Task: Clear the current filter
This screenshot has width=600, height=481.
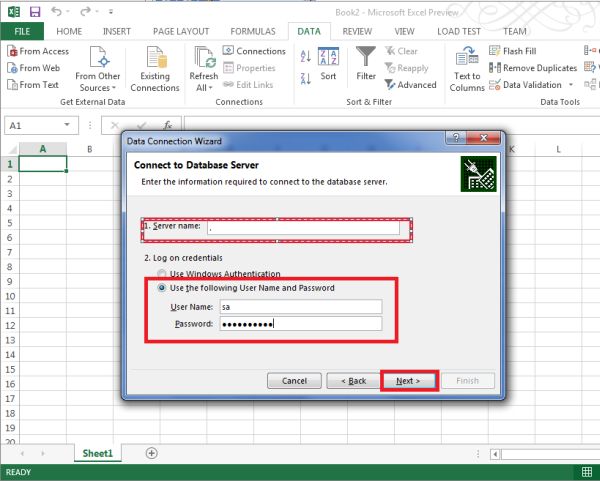Action: (x=401, y=51)
